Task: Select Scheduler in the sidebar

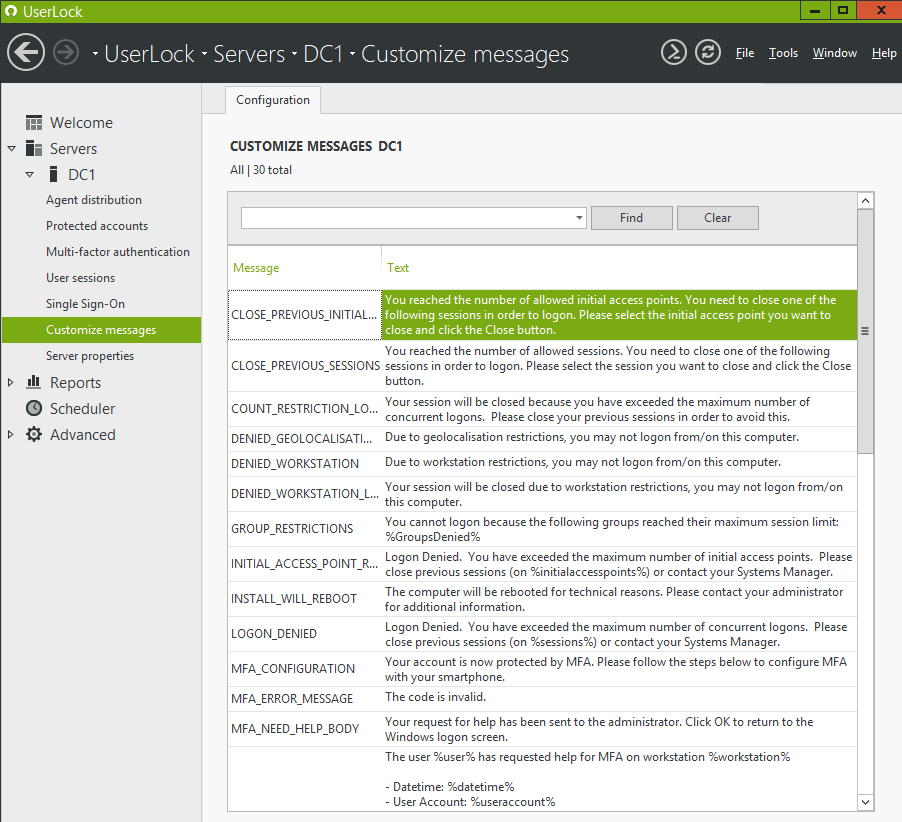Action: 82,408
